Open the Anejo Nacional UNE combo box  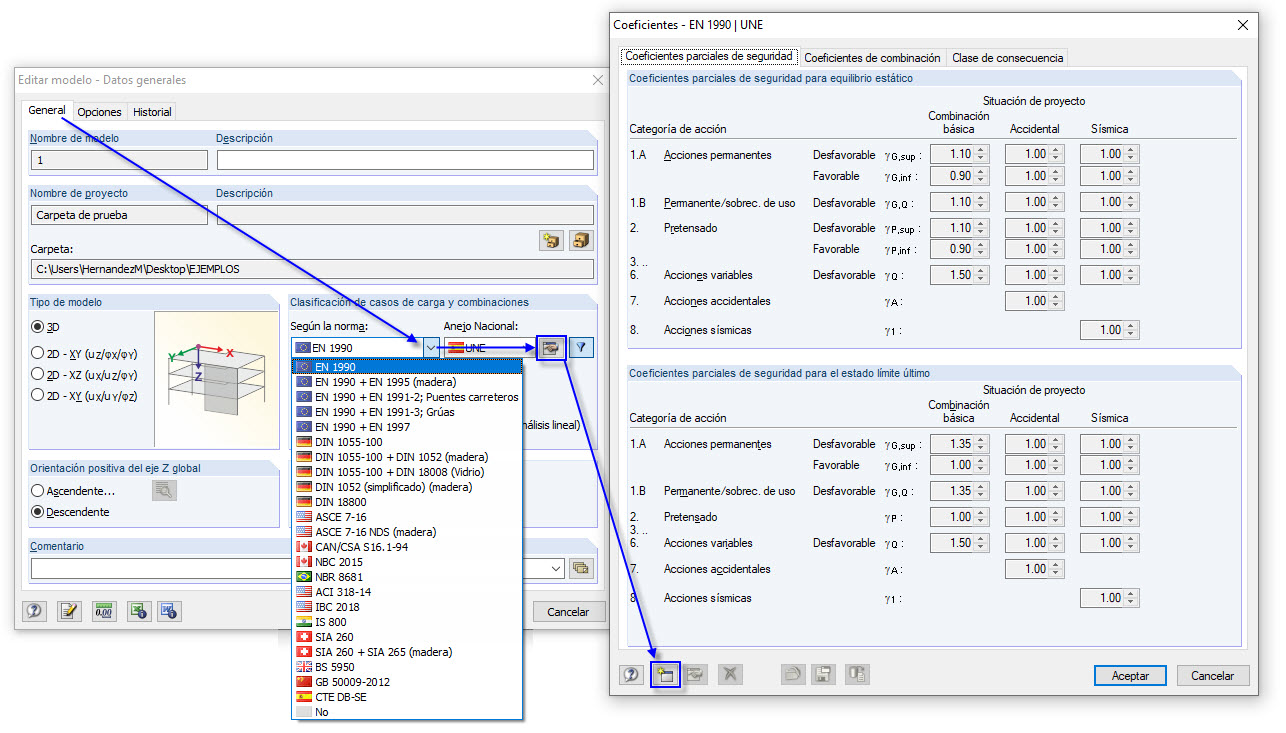(489, 348)
